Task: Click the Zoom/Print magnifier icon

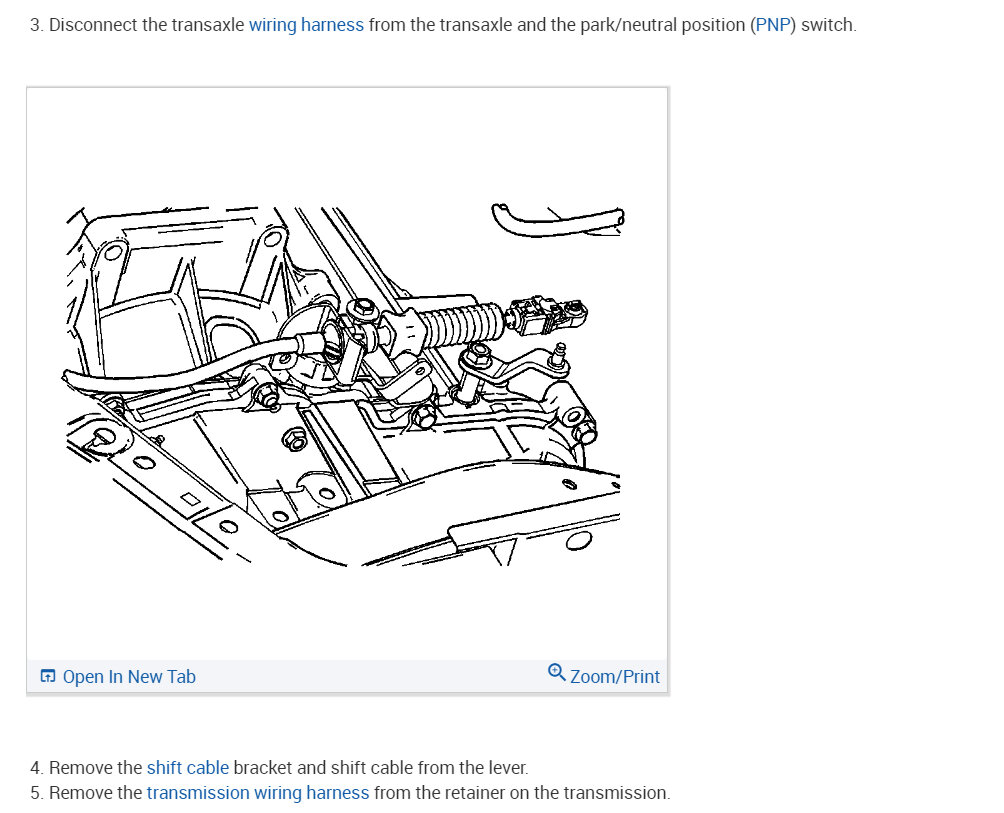Action: tap(556, 673)
